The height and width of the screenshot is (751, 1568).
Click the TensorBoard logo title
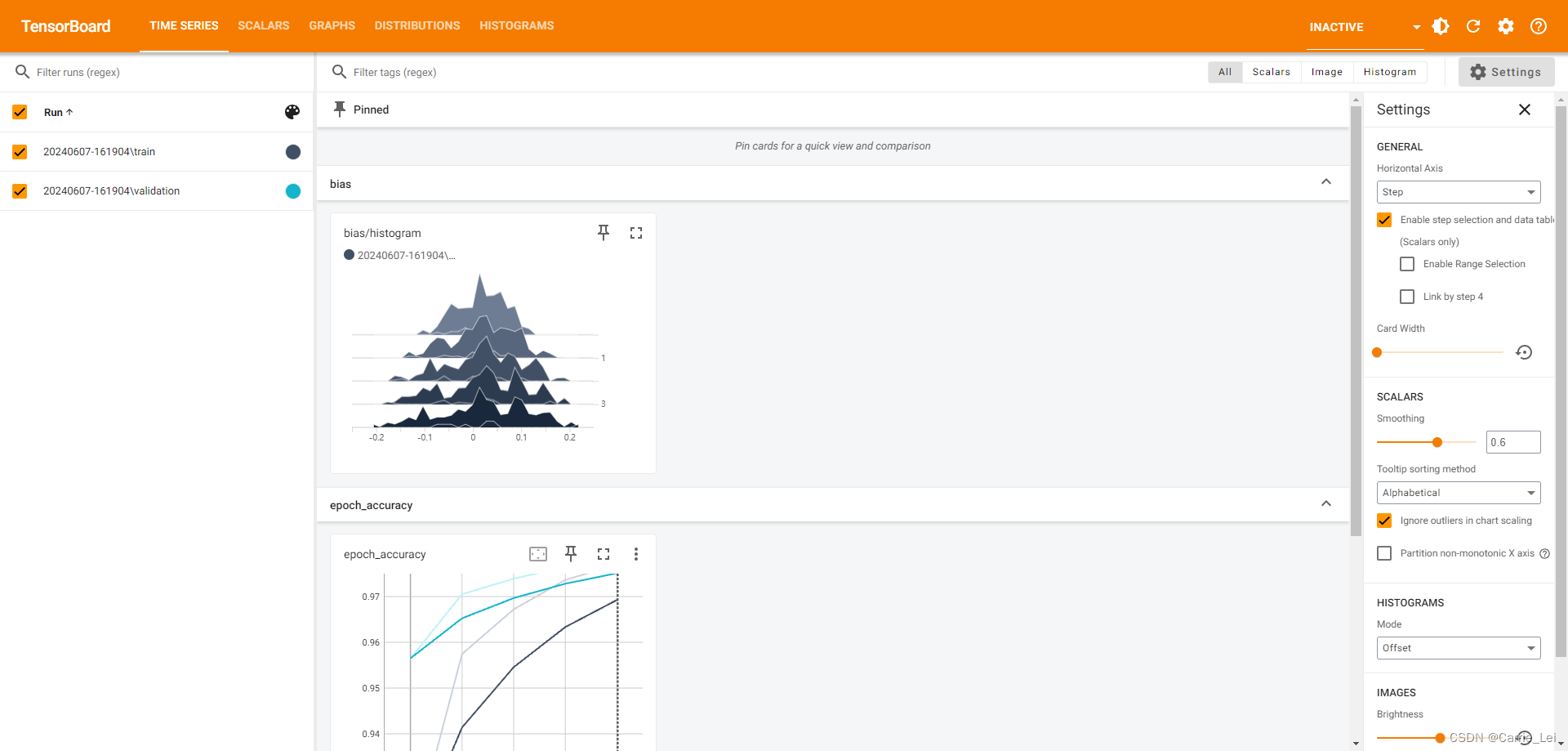coord(65,26)
